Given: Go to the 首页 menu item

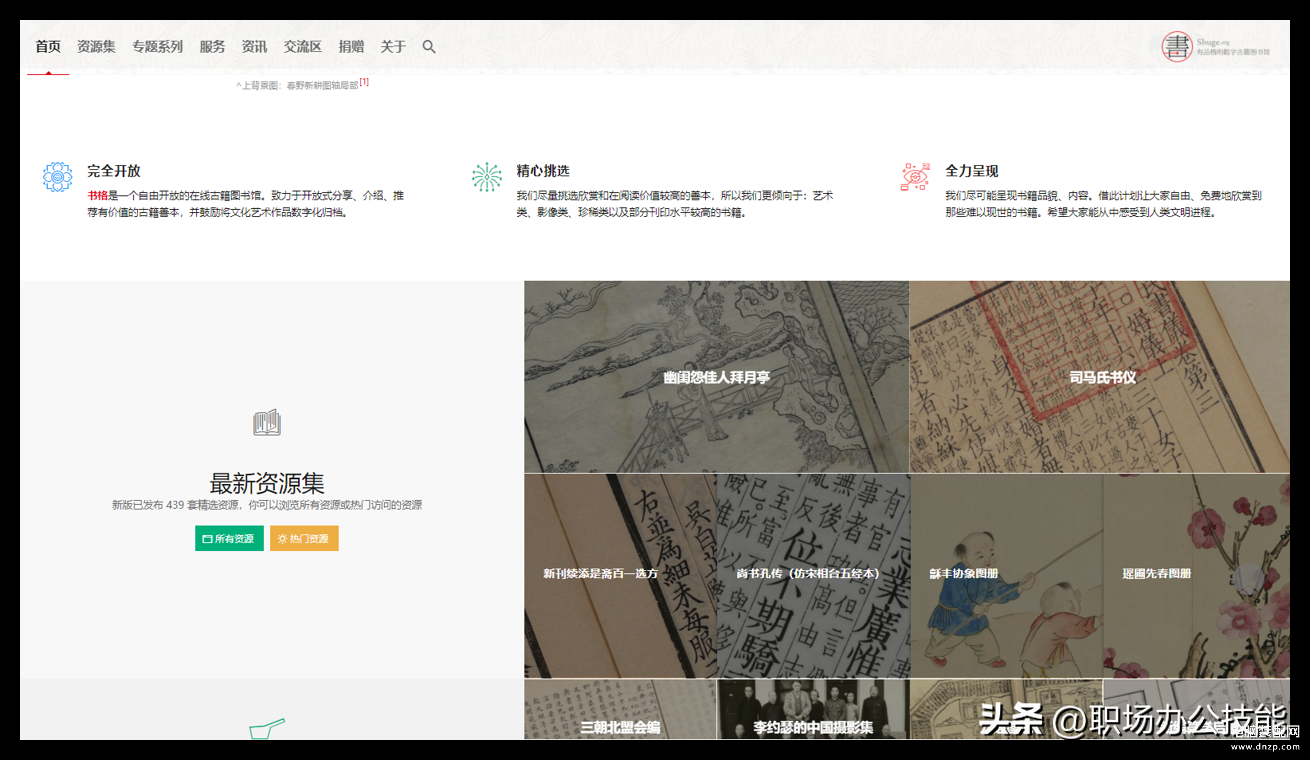Looking at the screenshot, I should 48,47.
